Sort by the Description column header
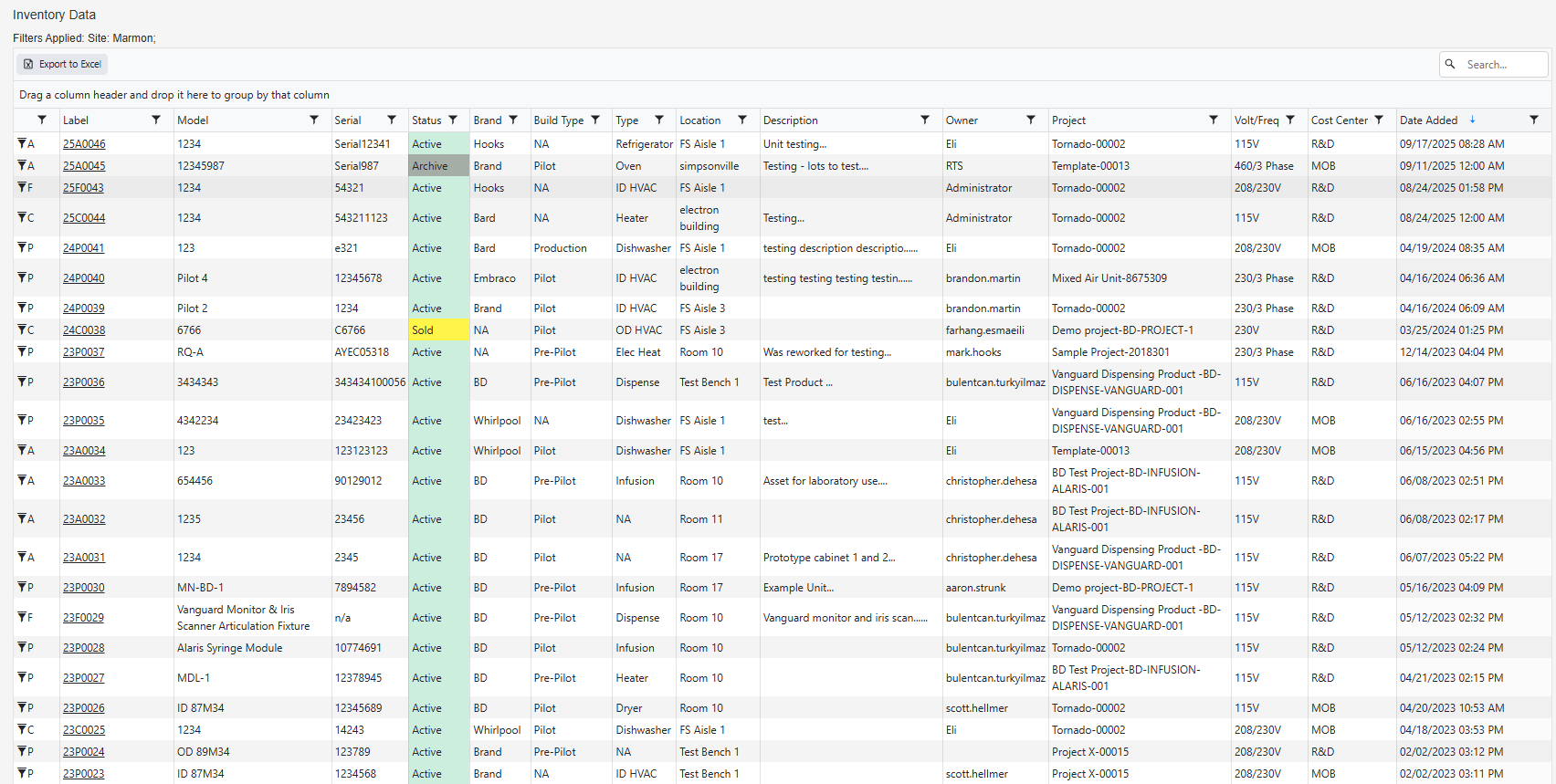 791,120
